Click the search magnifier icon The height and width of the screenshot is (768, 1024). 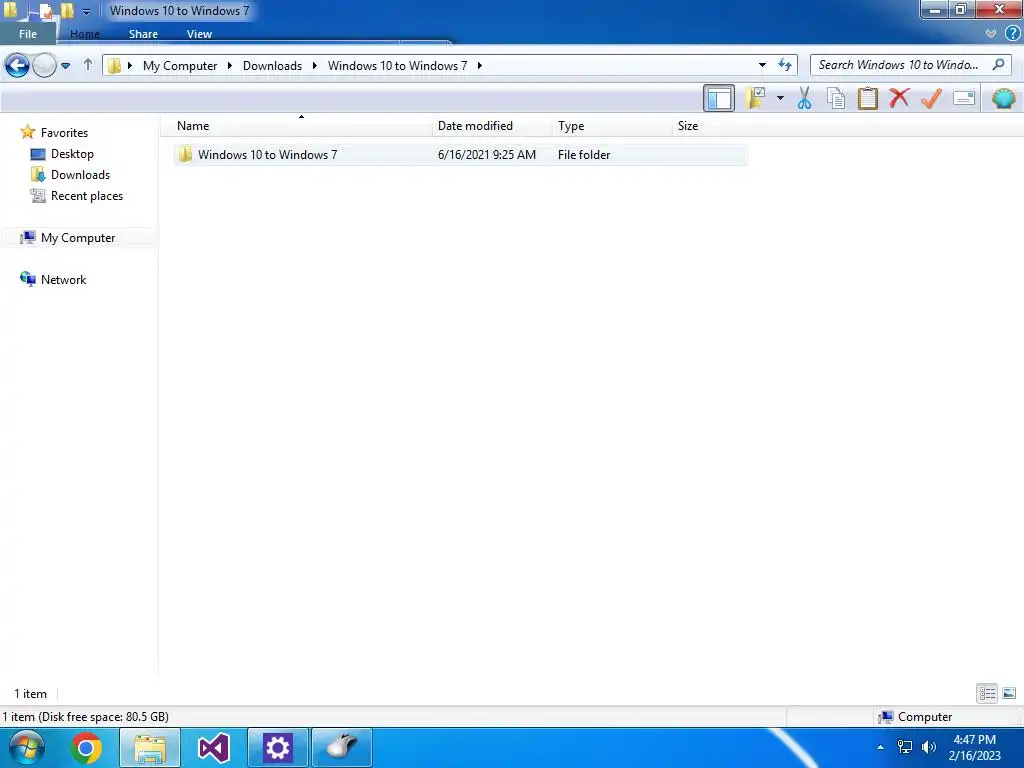(x=998, y=65)
